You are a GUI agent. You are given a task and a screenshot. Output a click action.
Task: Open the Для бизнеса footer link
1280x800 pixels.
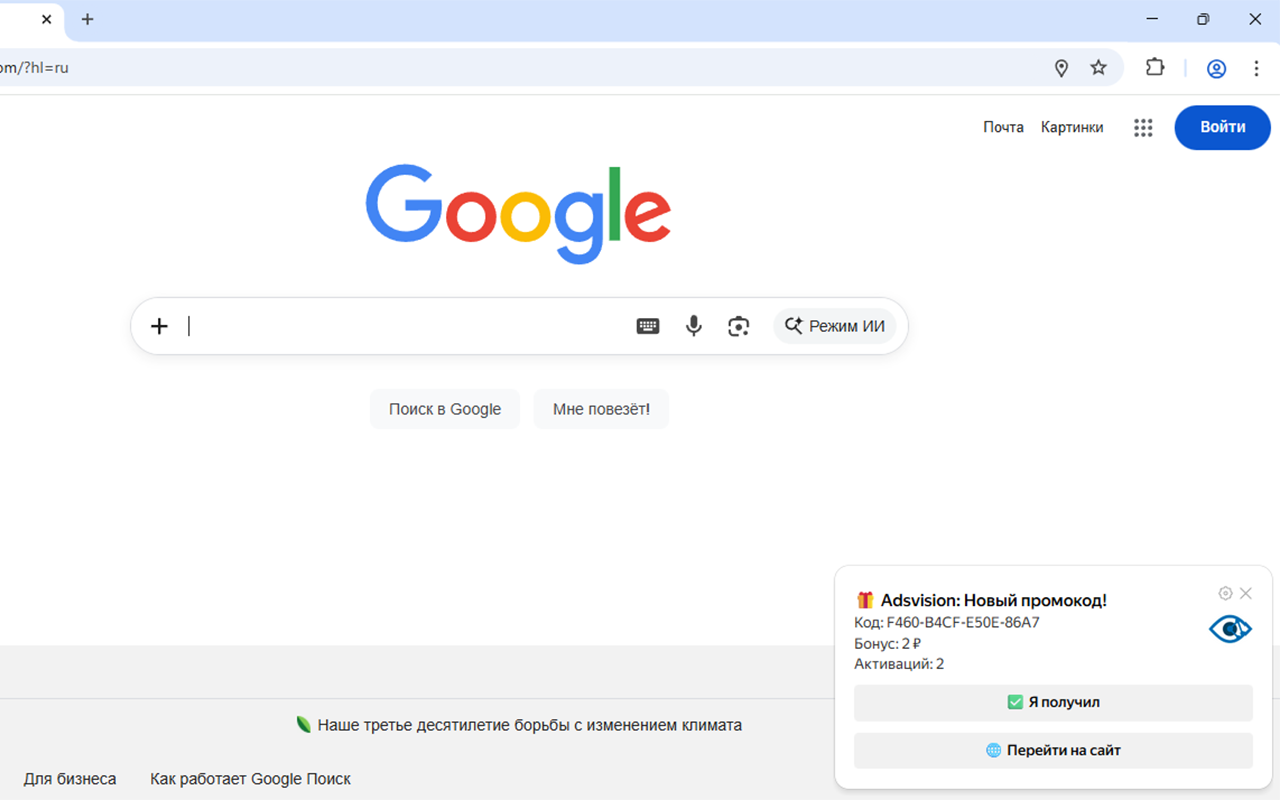(x=70, y=779)
